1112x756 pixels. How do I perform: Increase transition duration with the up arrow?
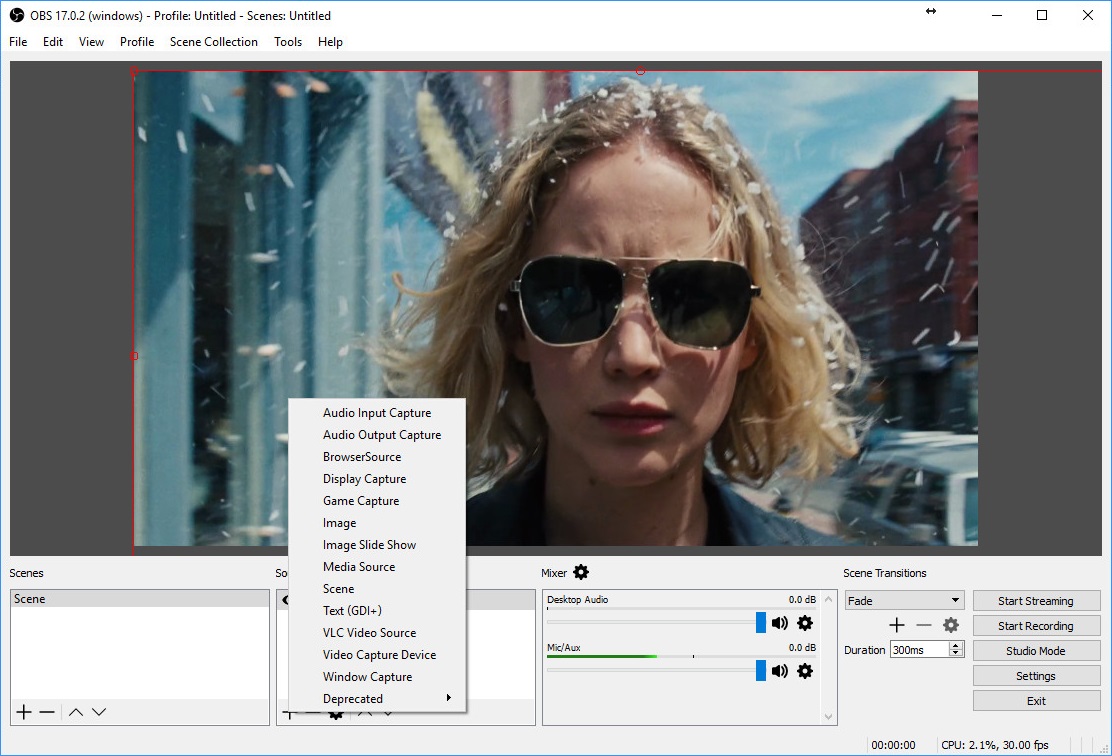(x=956, y=645)
